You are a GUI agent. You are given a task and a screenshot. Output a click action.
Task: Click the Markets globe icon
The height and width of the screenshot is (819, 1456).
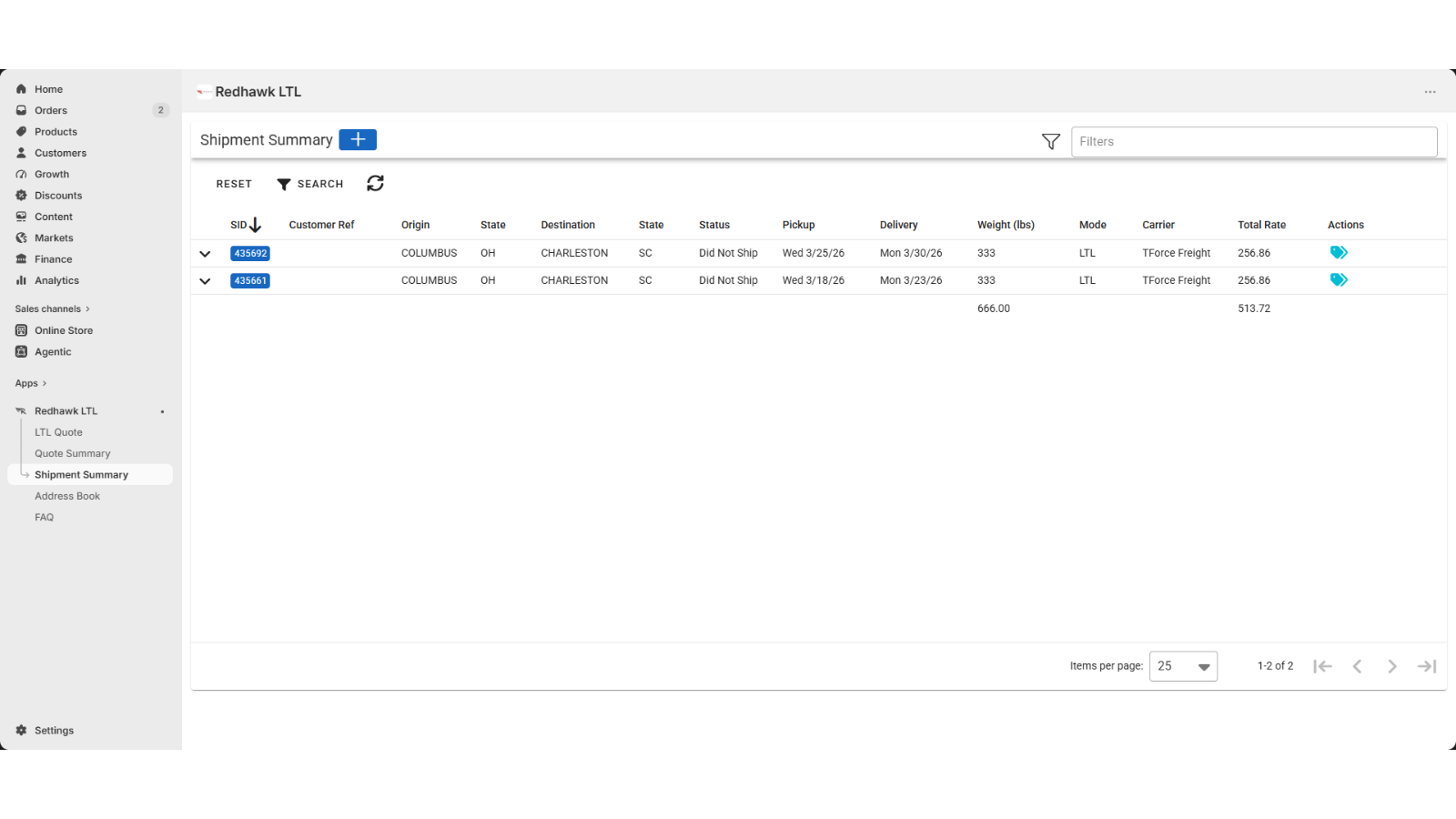[21, 238]
